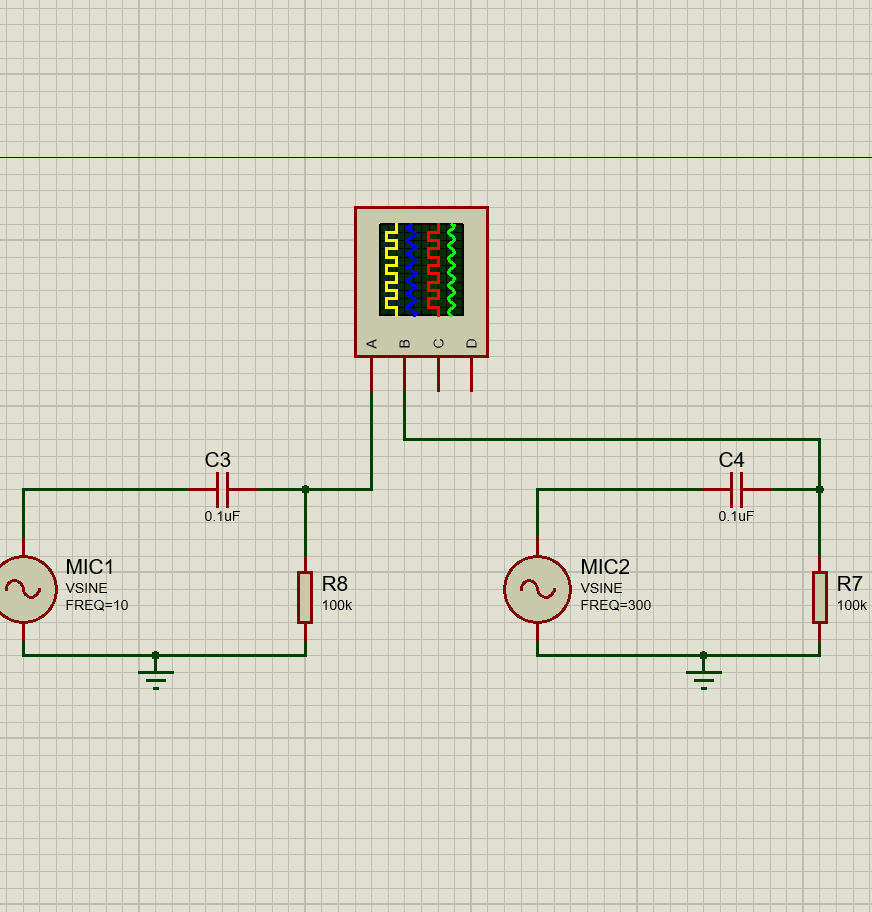Click the MIC2 sine source symbol
872x912 pixels.
click(x=539, y=590)
